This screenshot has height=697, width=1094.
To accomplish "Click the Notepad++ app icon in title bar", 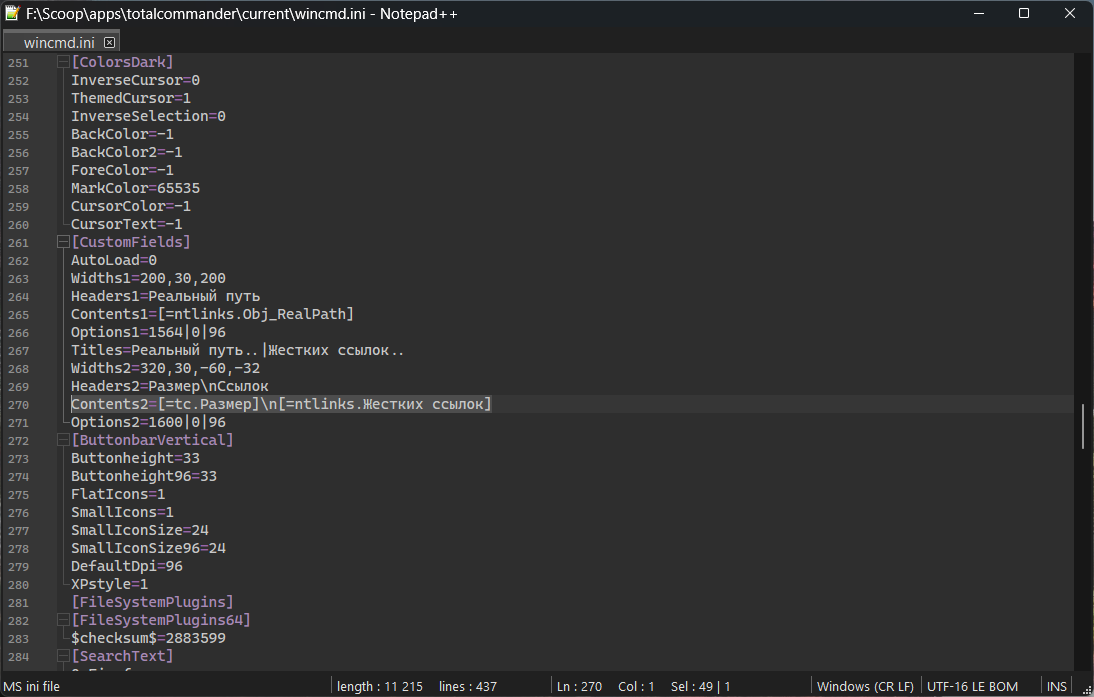I will pyautogui.click(x=13, y=13).
